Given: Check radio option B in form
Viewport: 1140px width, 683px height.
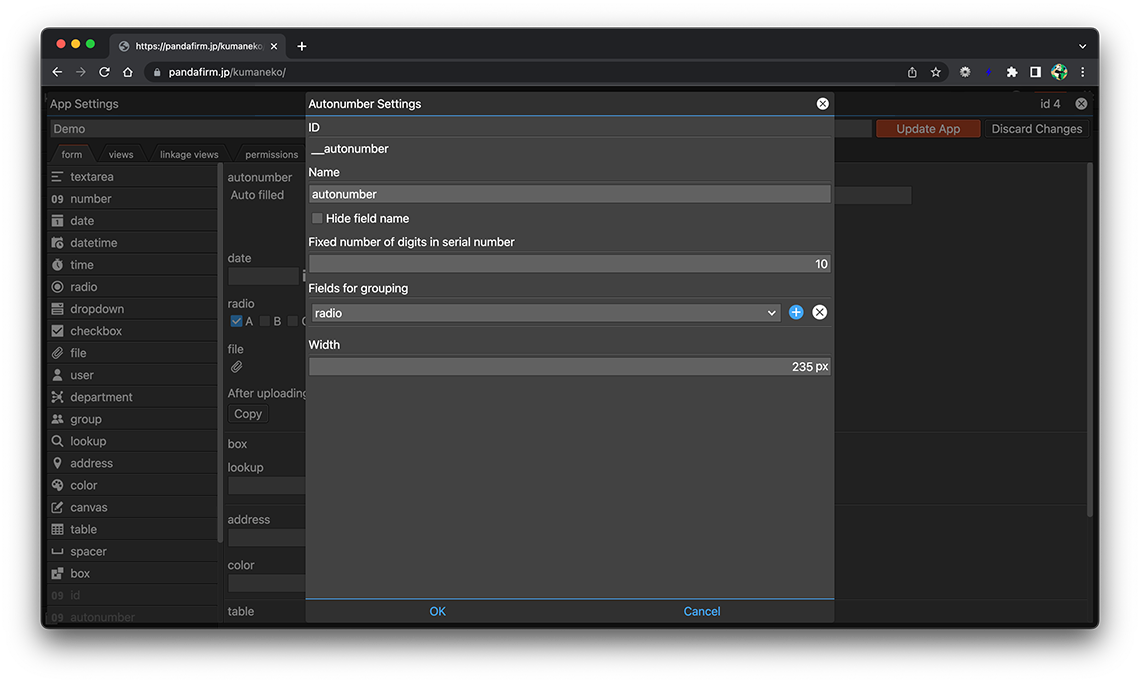Looking at the screenshot, I should (x=265, y=322).
